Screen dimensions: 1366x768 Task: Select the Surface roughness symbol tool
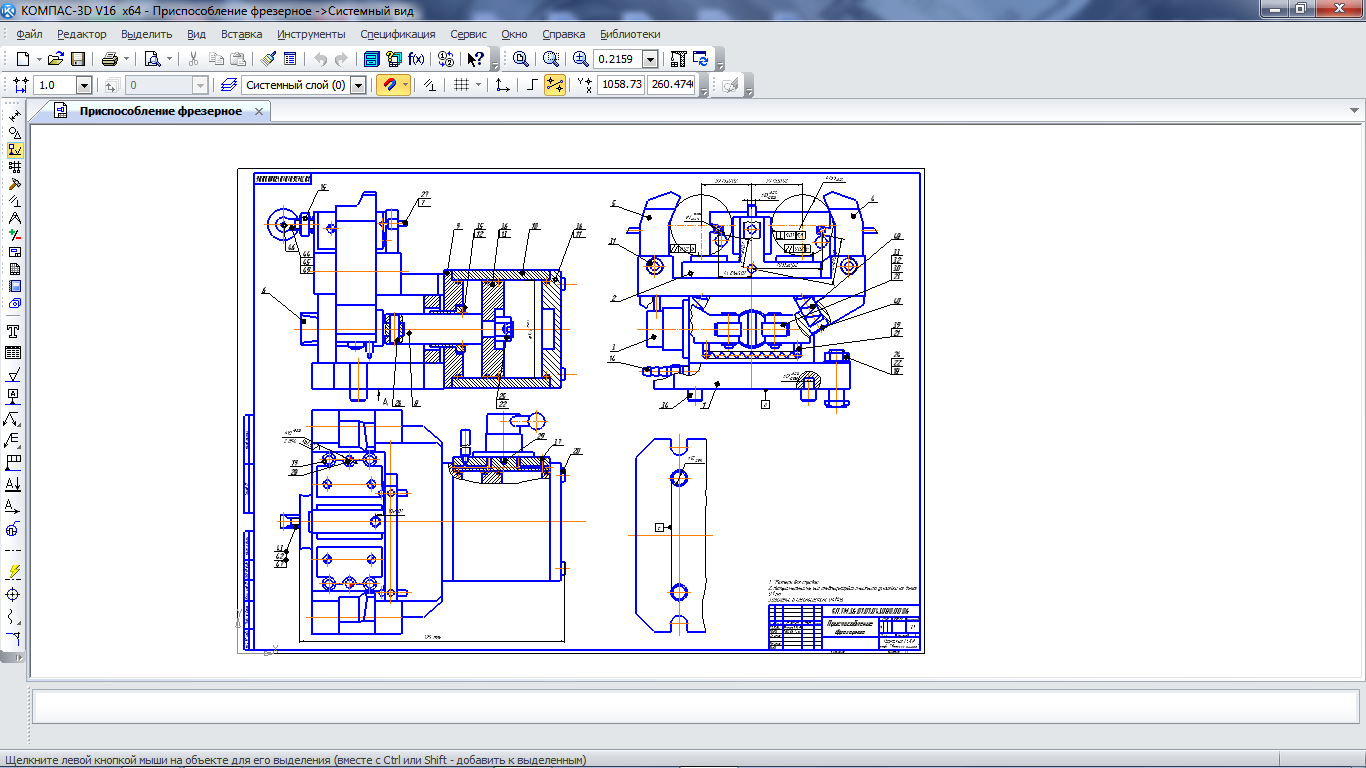click(14, 375)
